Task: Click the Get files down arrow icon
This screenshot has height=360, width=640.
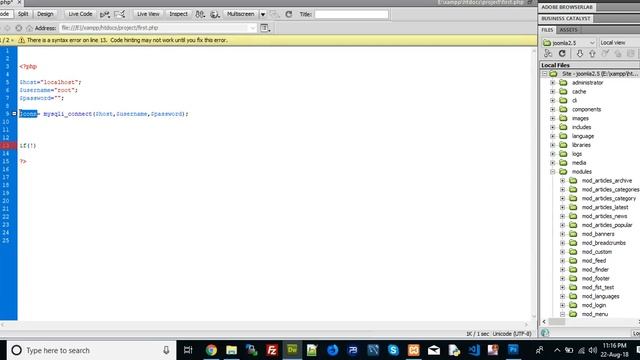Action: click(580, 53)
